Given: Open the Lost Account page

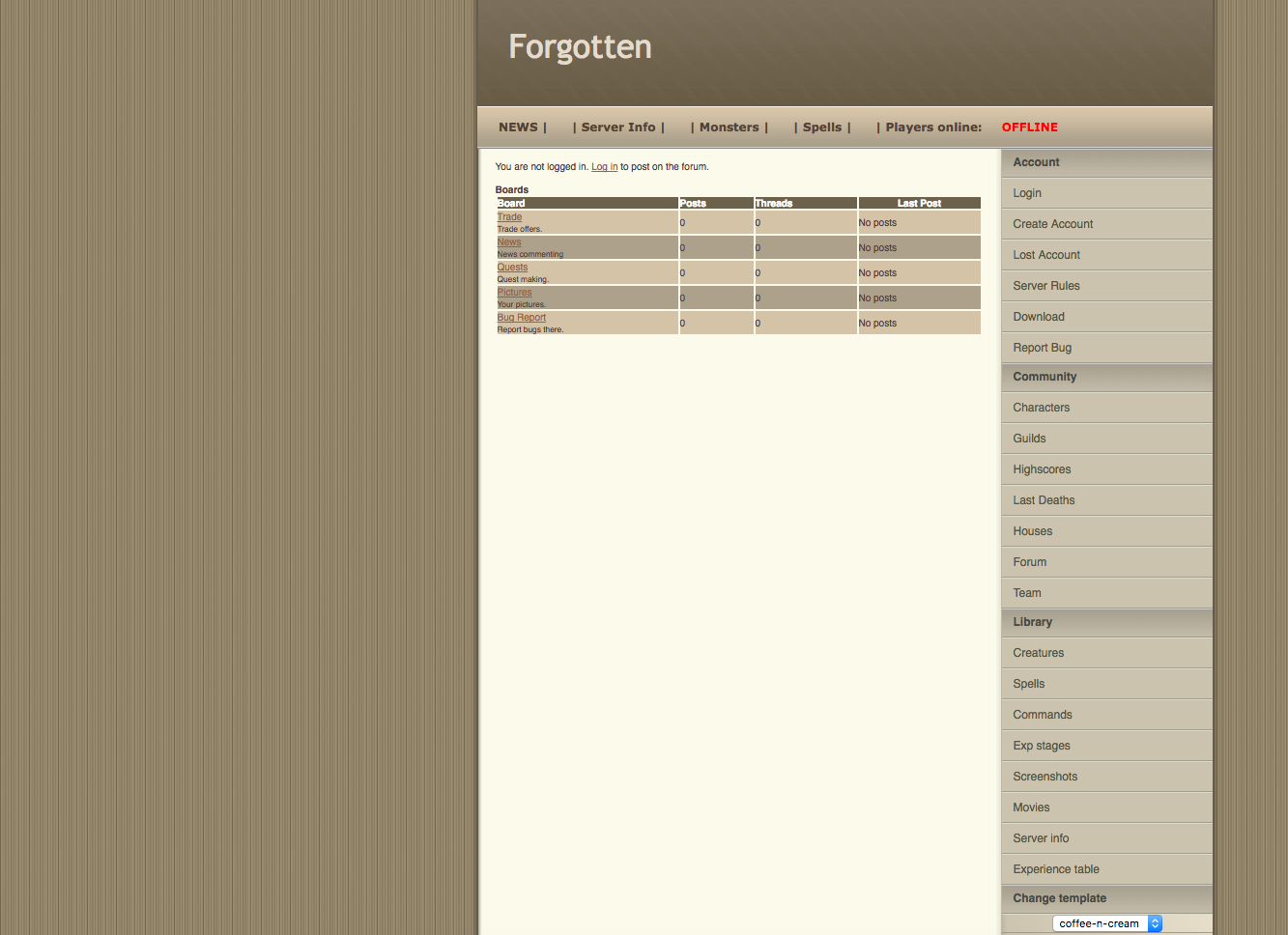Looking at the screenshot, I should (x=1045, y=254).
